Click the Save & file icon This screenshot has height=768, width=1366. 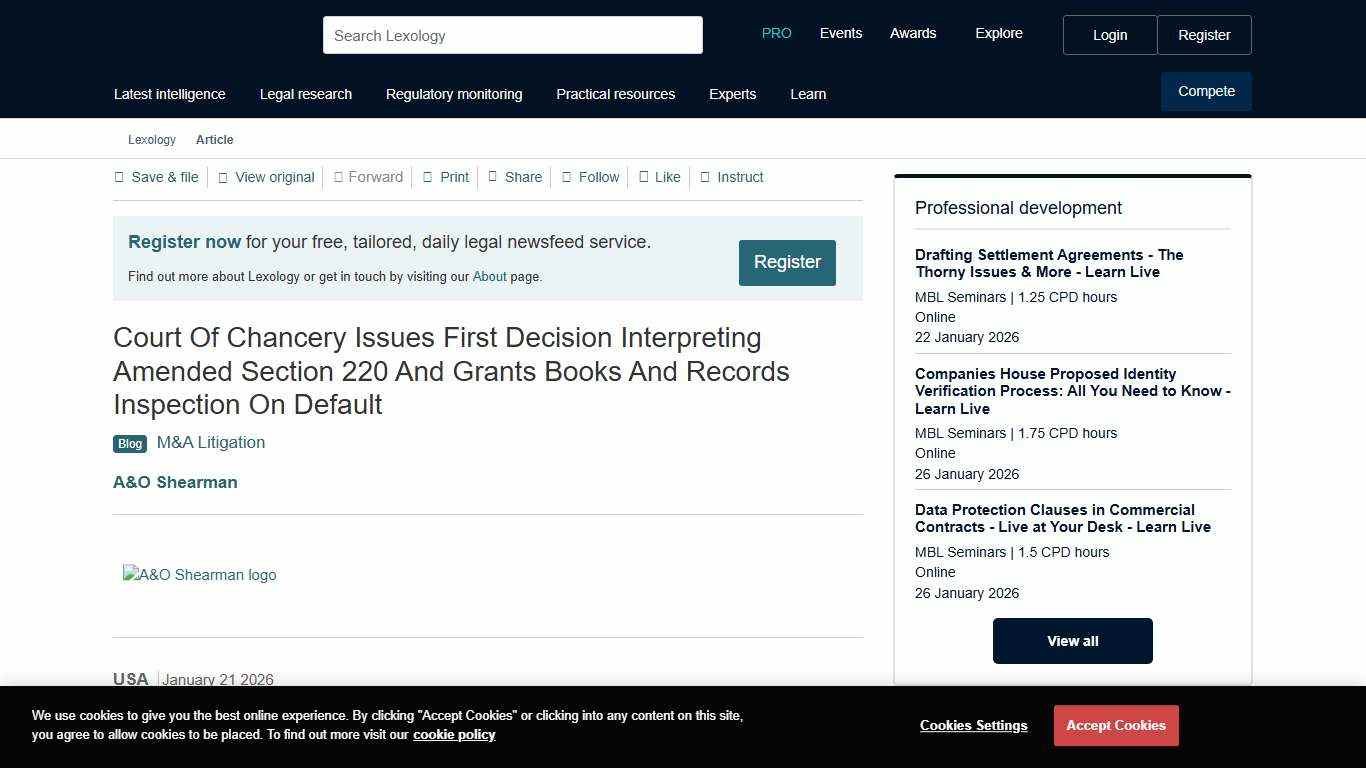(x=118, y=177)
